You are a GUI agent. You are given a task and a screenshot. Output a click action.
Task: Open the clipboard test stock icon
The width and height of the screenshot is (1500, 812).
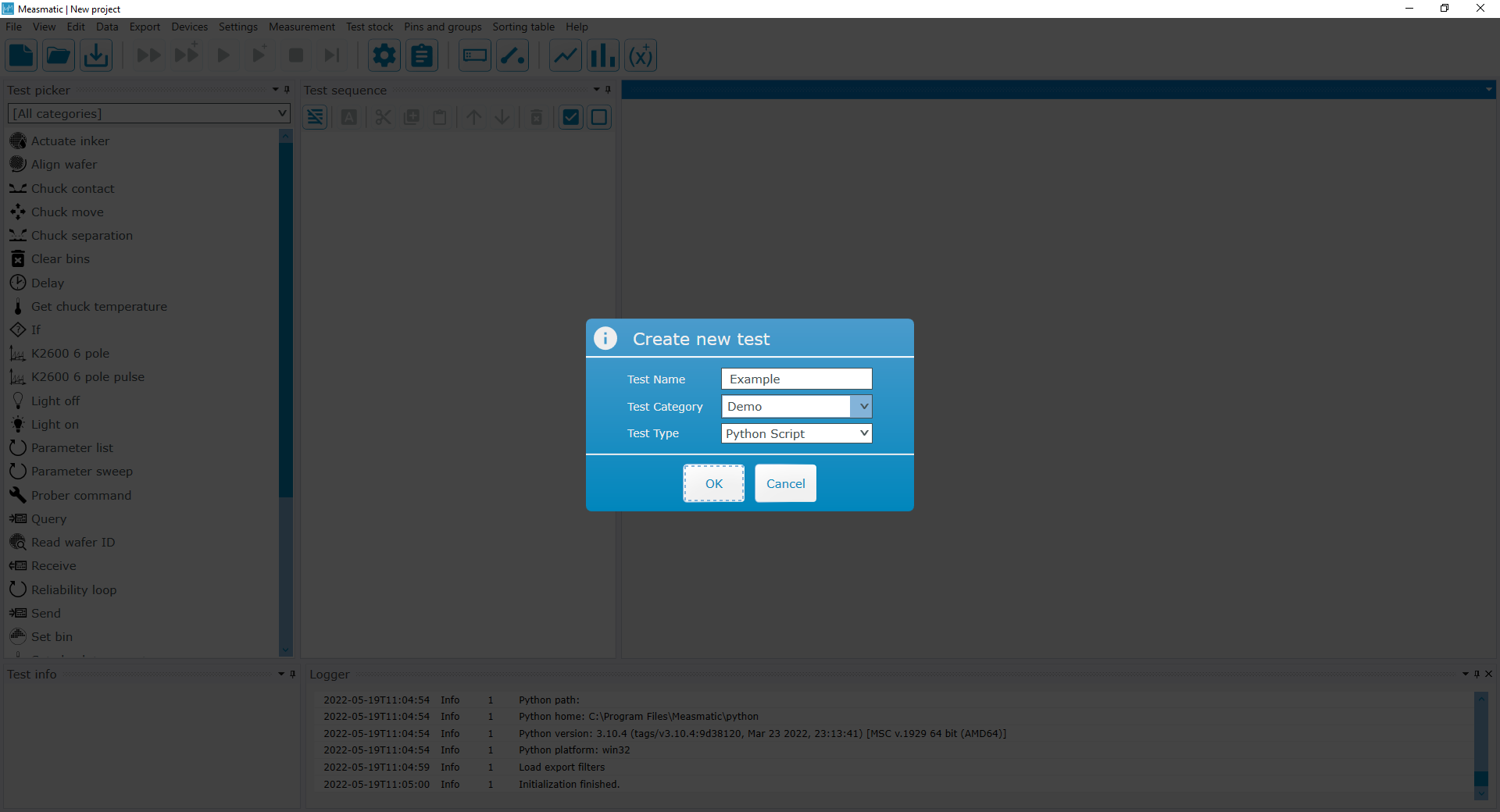(x=422, y=55)
